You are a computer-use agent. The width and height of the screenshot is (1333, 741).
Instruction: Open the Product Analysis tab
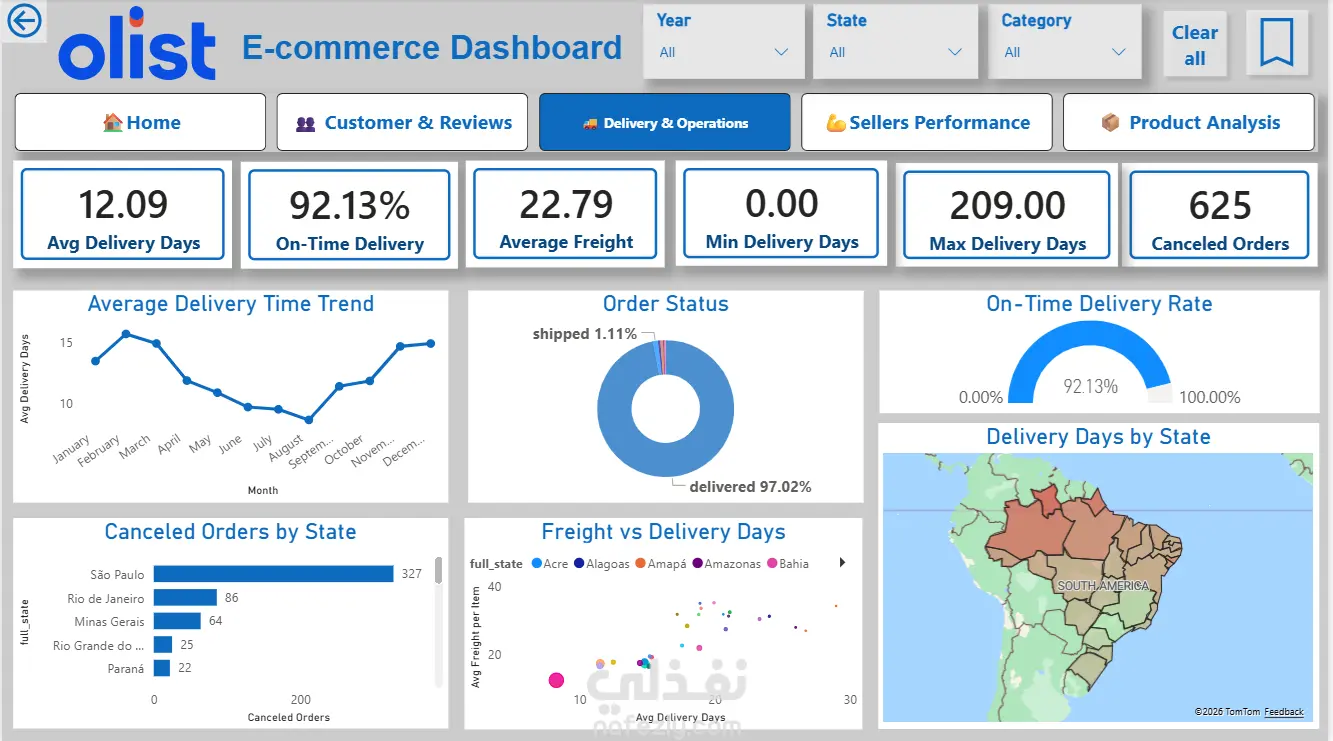coord(1189,122)
